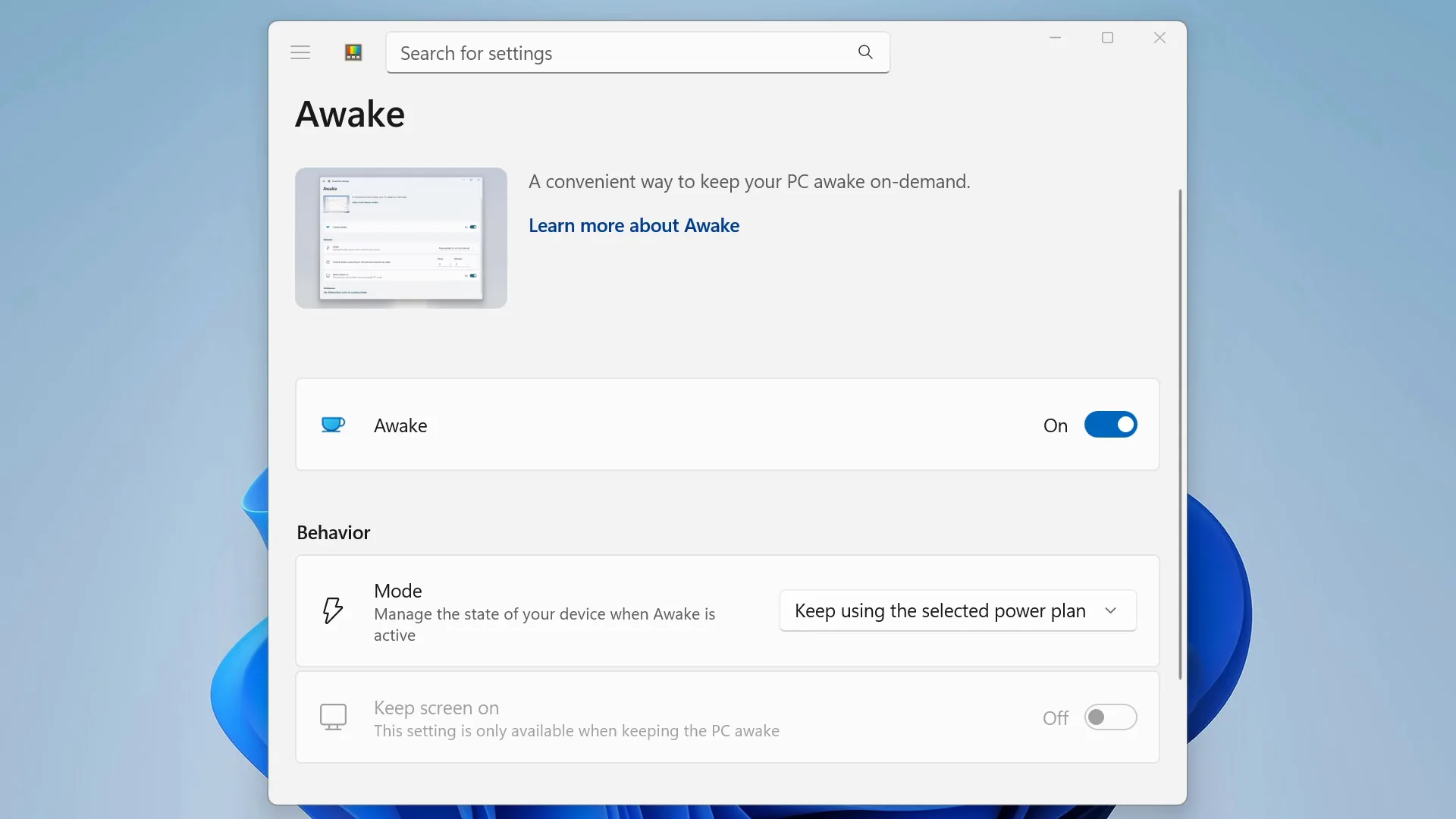
Task: Click the Search for settings field
Action: pos(638,52)
